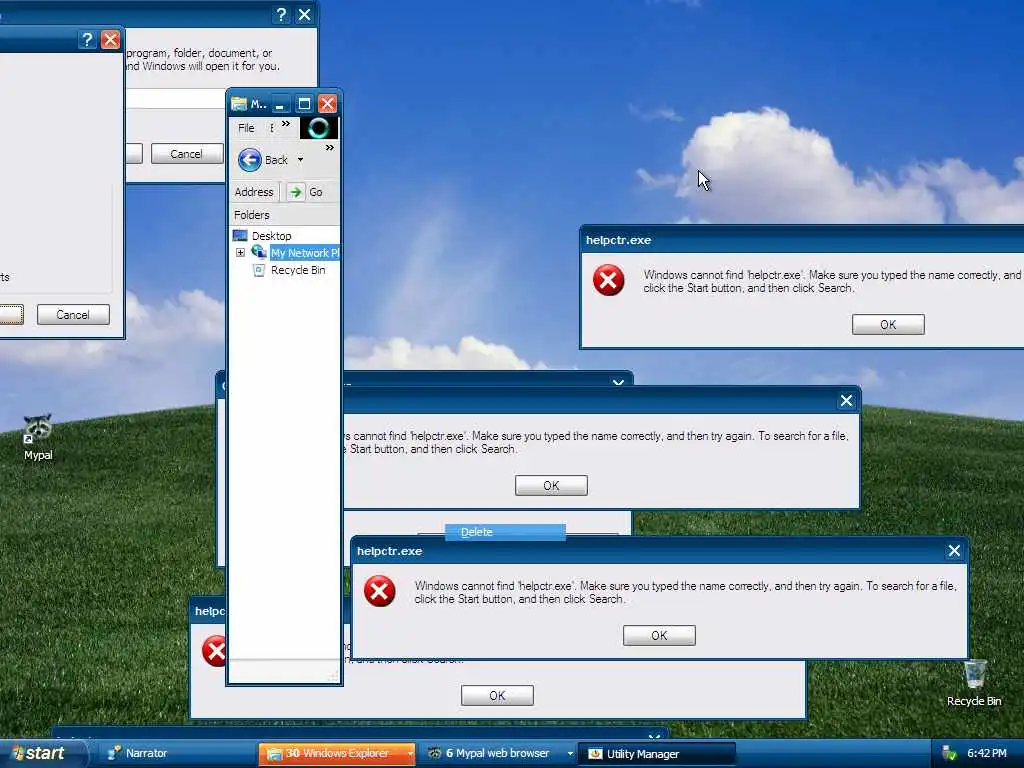Click the Explorer window title folder icon

pos(239,104)
